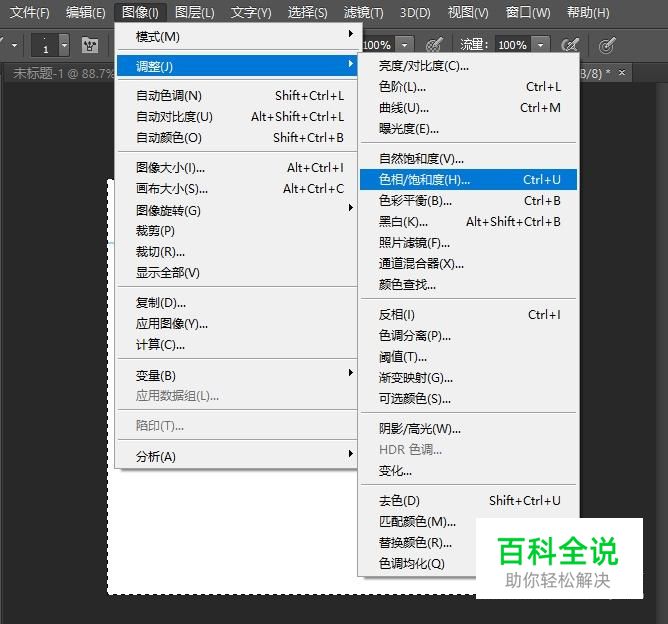This screenshot has width=668, height=624.
Task: Open the 帮助(H) menu
Action: 588,12
